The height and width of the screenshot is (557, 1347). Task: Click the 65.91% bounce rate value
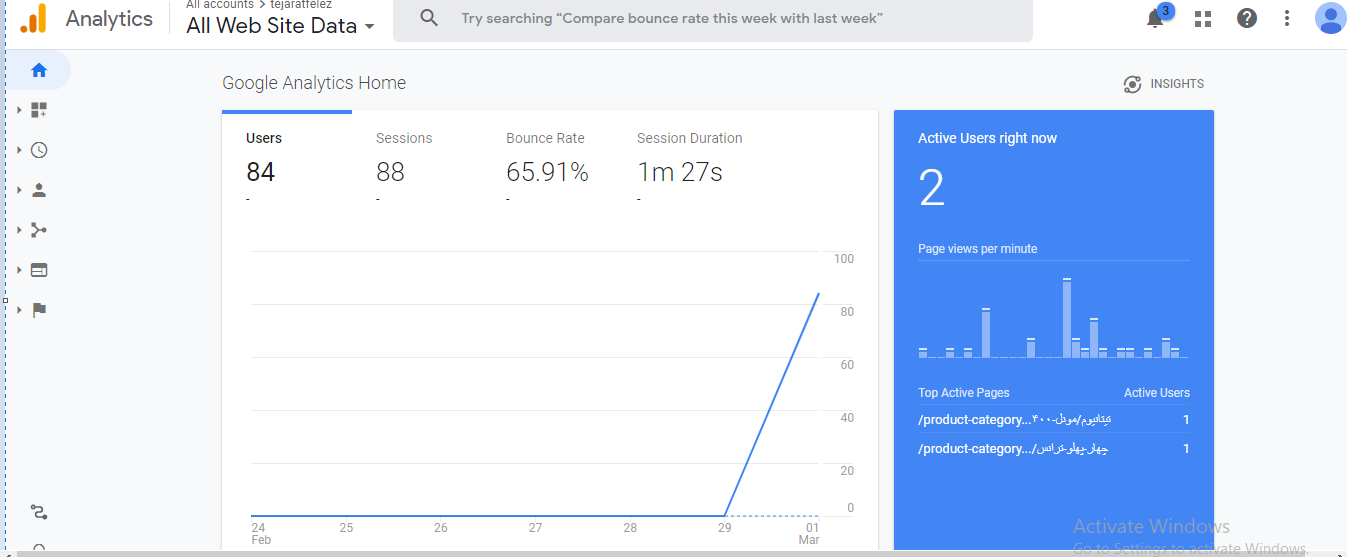tap(547, 172)
